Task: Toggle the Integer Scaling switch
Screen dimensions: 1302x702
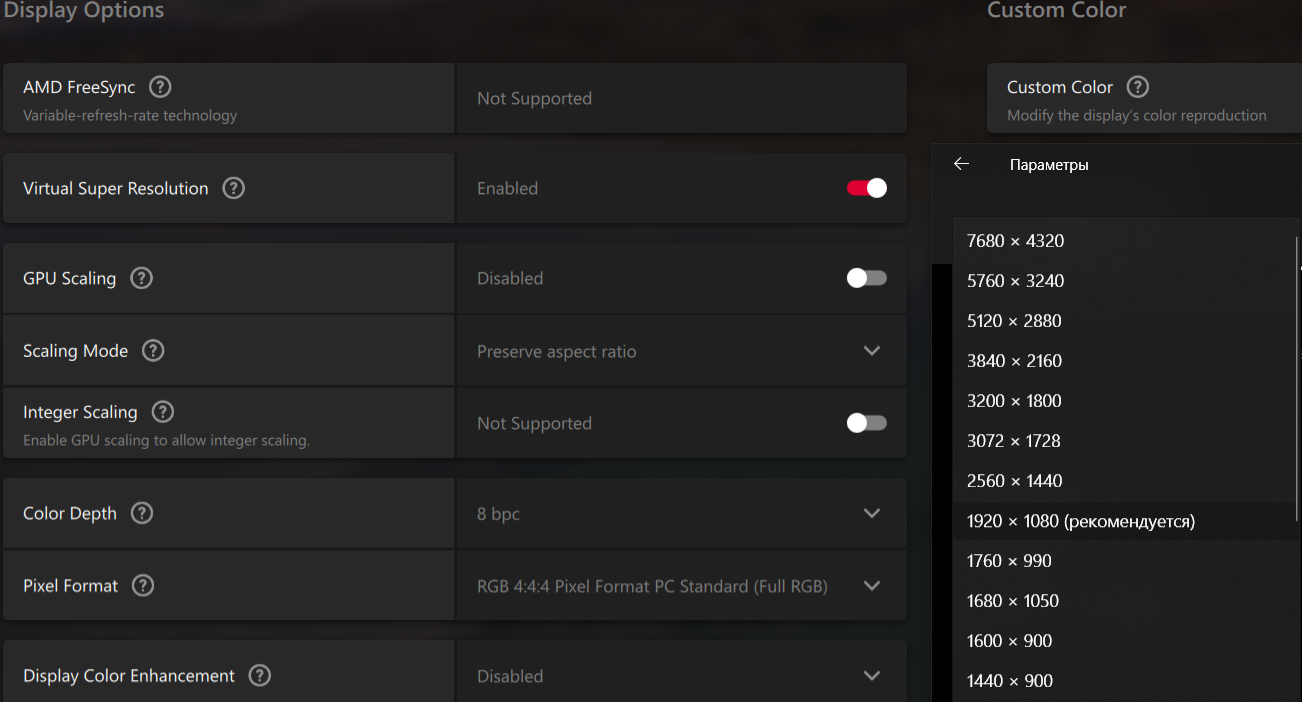Action: click(866, 423)
